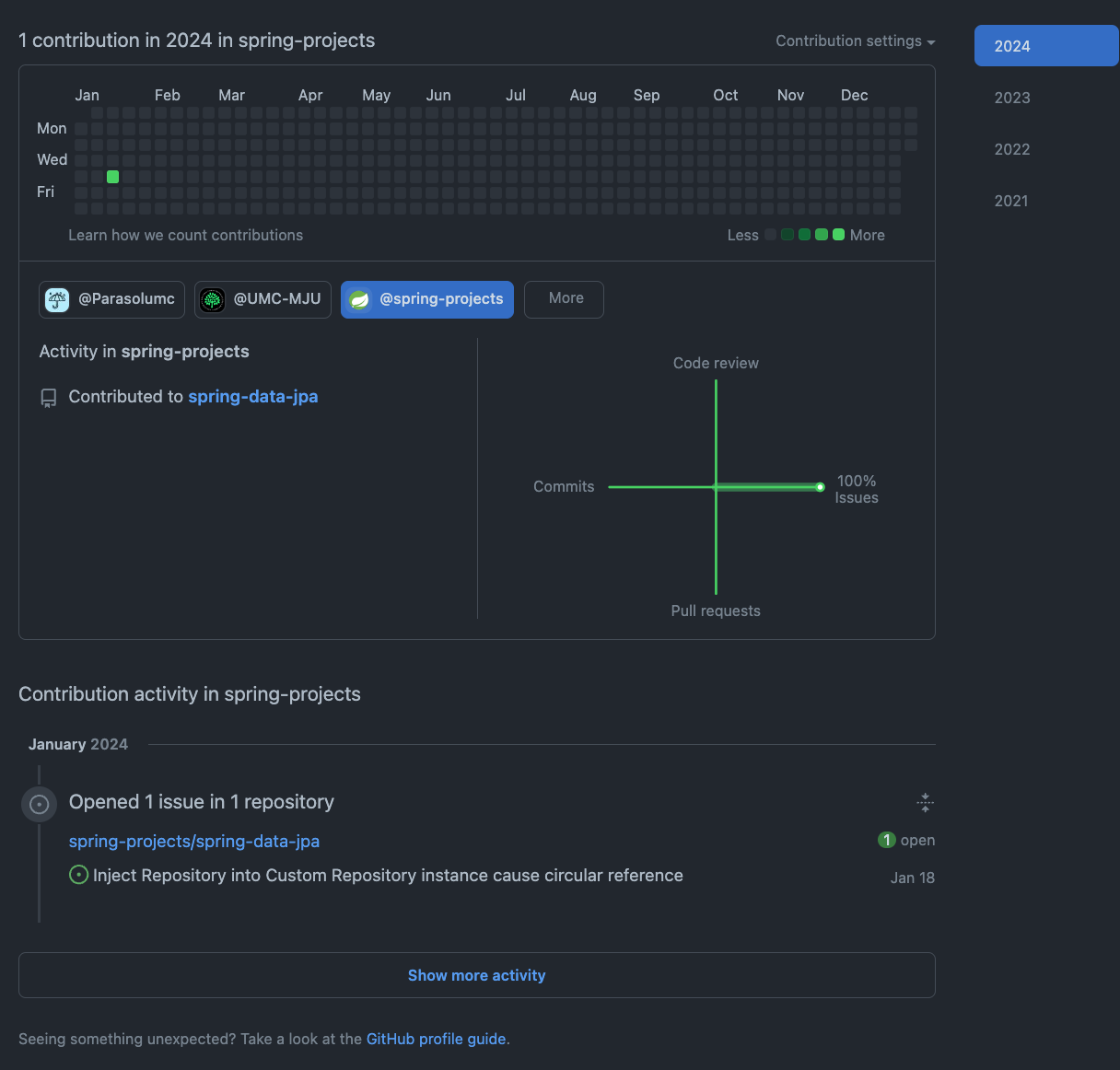Select the @UMC-MJU organization filter

coord(262,299)
